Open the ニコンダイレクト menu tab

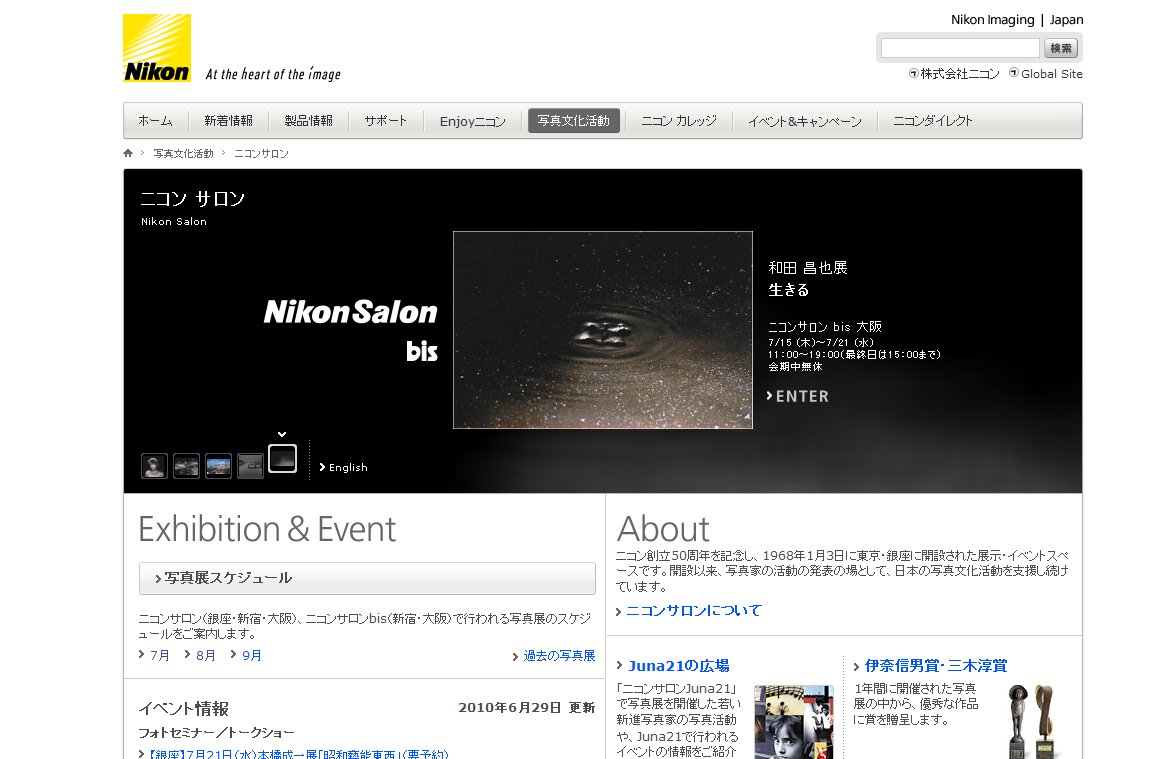pyautogui.click(x=933, y=121)
